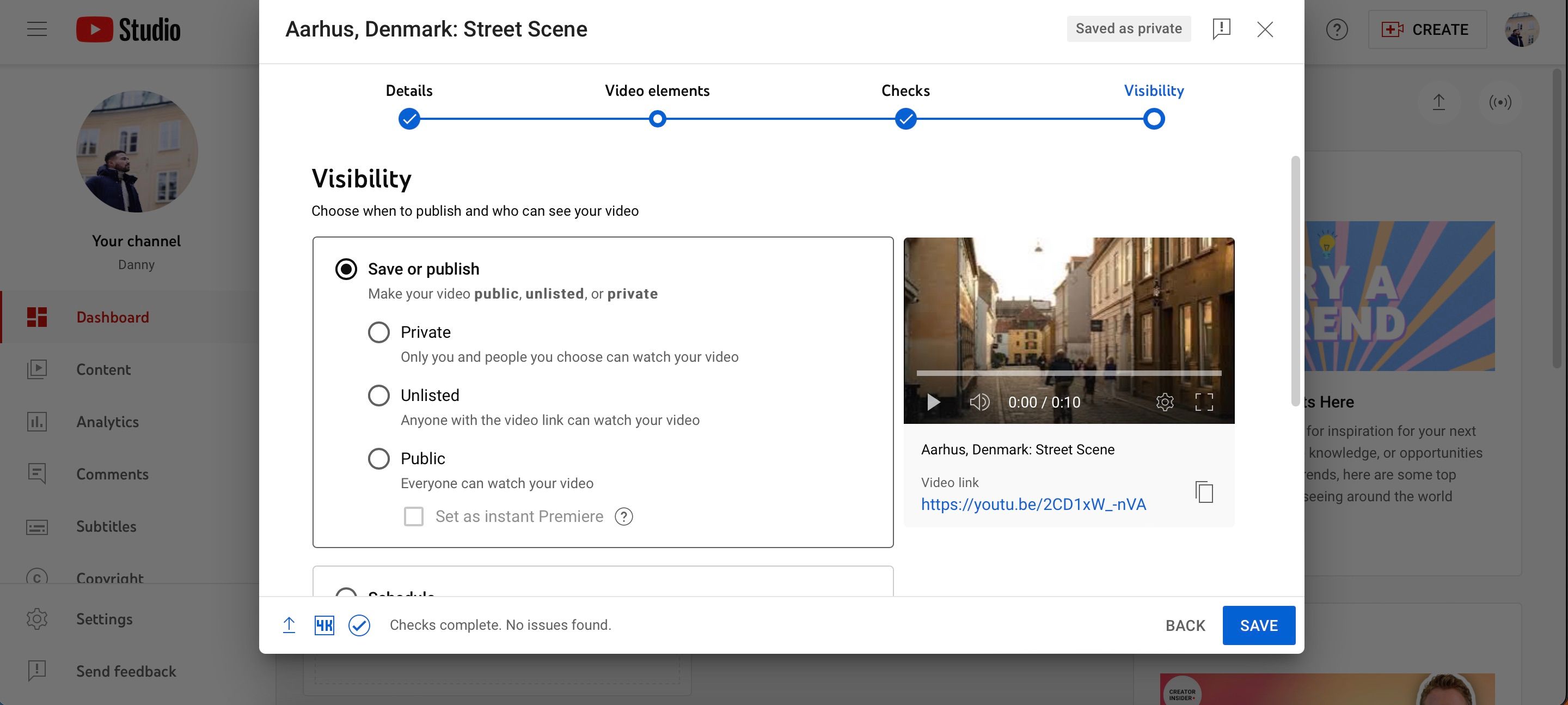Click the dialog's vertical scrollbar
Screen dimensions: 1568x705
coord(1295,280)
